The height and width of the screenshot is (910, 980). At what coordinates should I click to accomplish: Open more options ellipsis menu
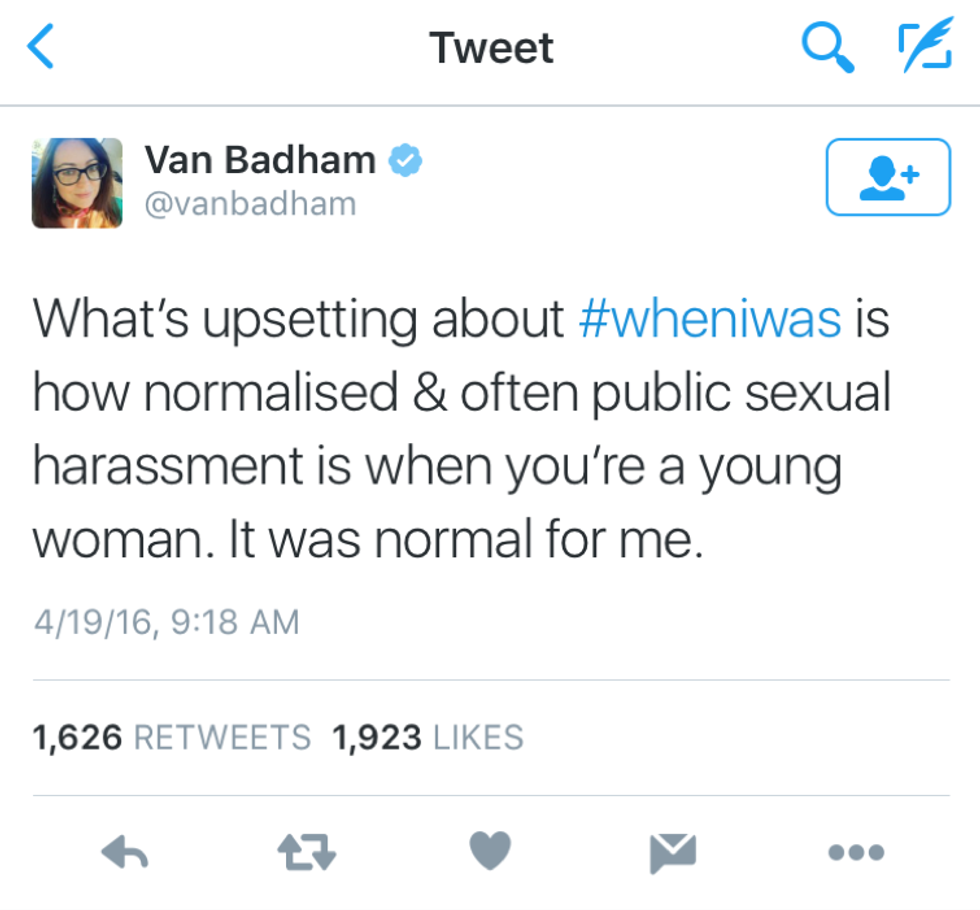(856, 852)
